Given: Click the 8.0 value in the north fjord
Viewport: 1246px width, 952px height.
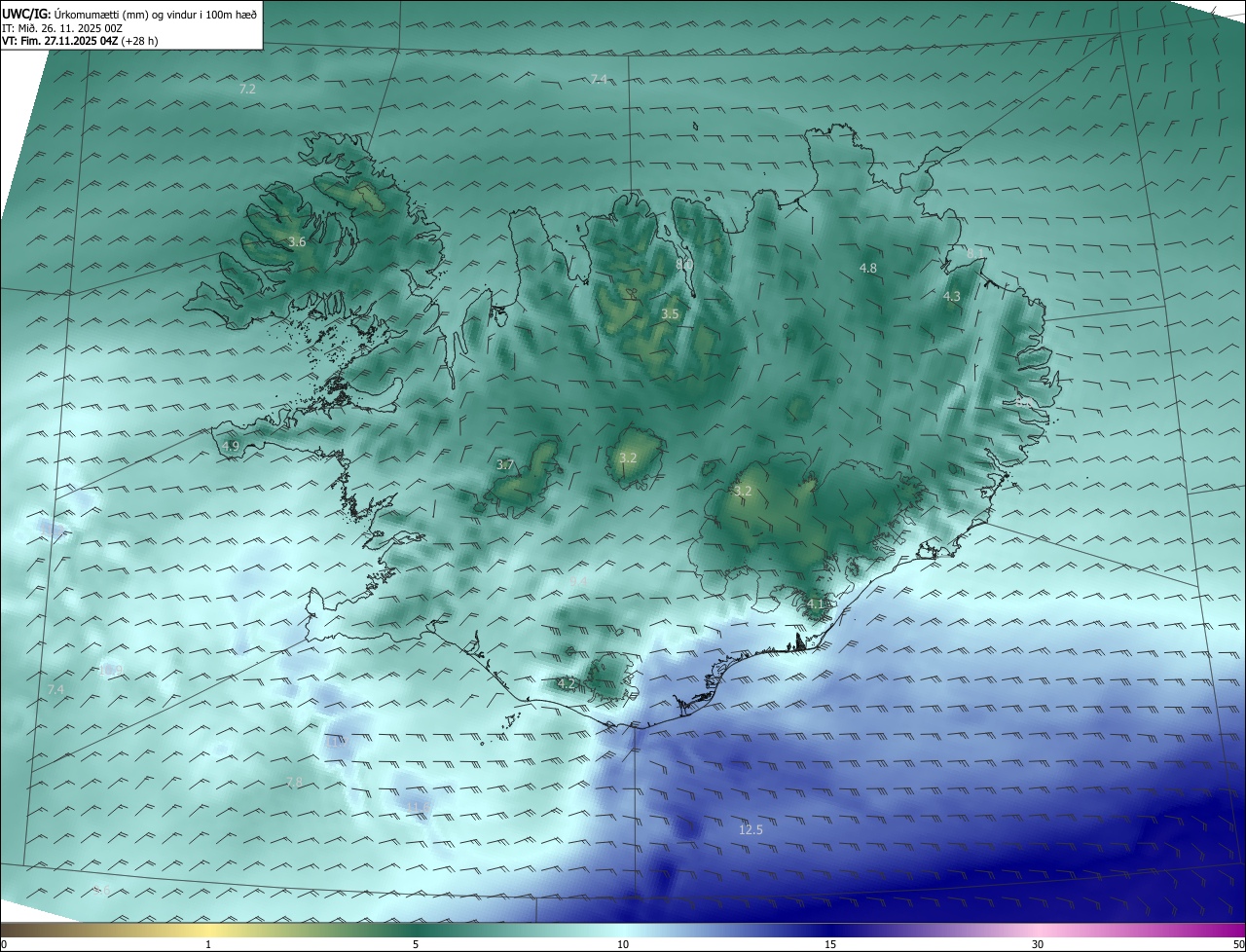Looking at the screenshot, I should (683, 264).
